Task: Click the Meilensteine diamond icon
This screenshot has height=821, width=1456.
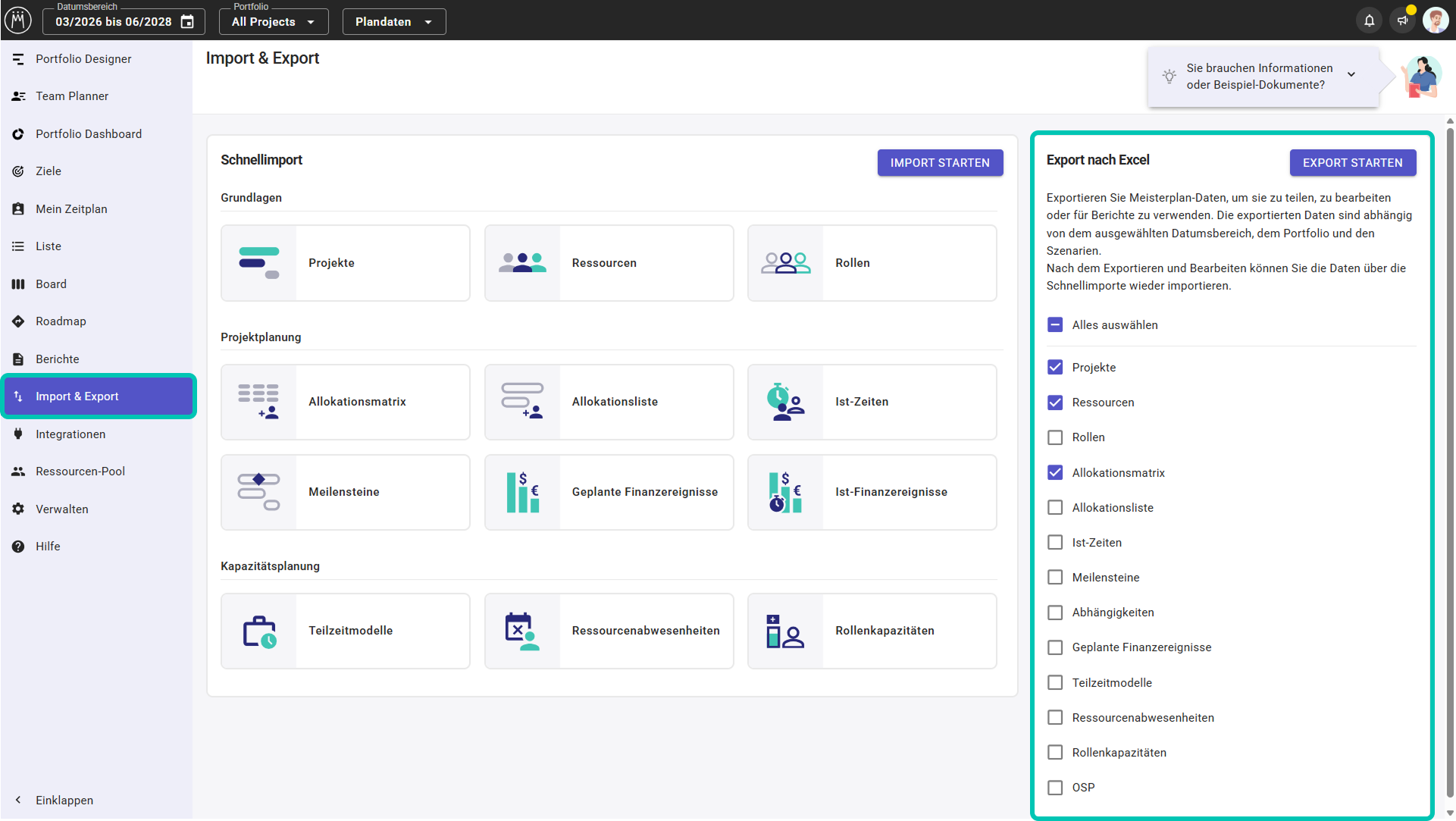Action: tap(258, 492)
